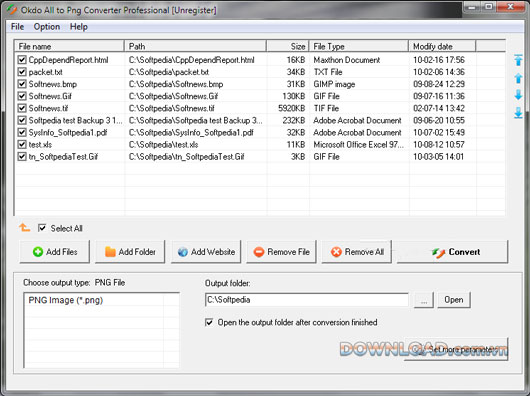This screenshot has height=396, width=530.
Task: Click date 10-02-16 17:56 cell
Action: tap(439, 60)
